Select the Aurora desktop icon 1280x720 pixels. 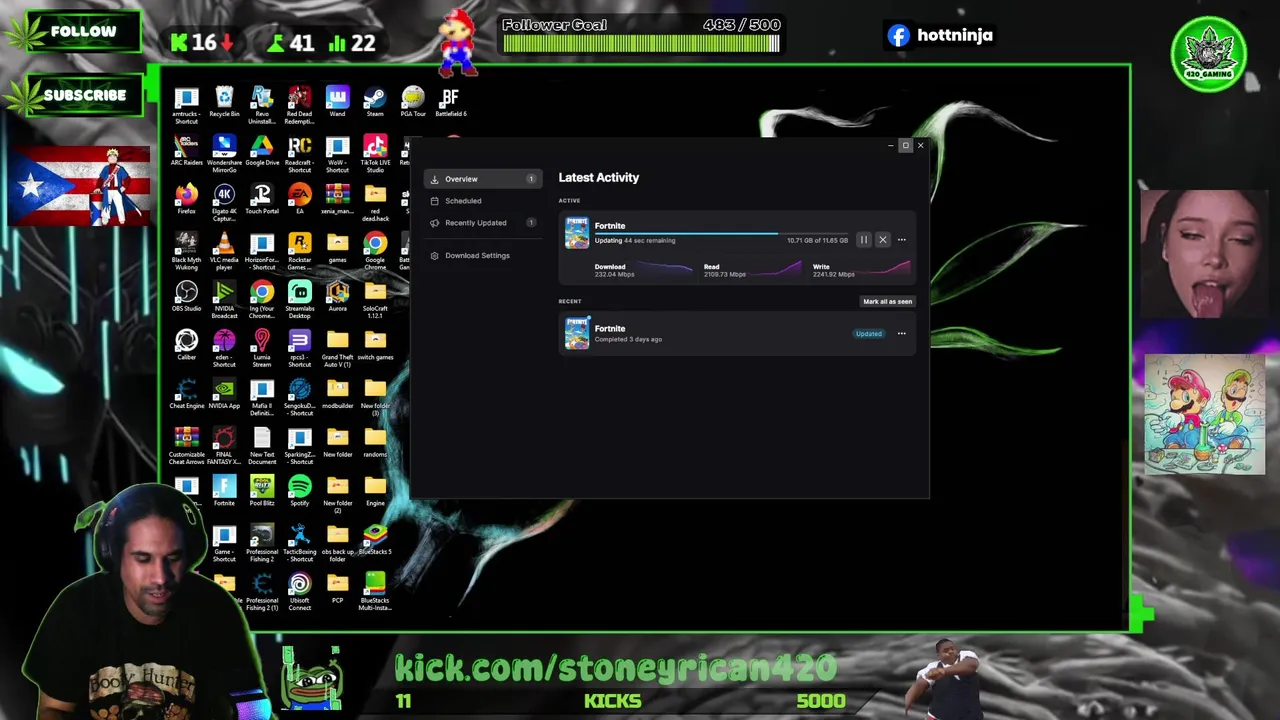(337, 296)
